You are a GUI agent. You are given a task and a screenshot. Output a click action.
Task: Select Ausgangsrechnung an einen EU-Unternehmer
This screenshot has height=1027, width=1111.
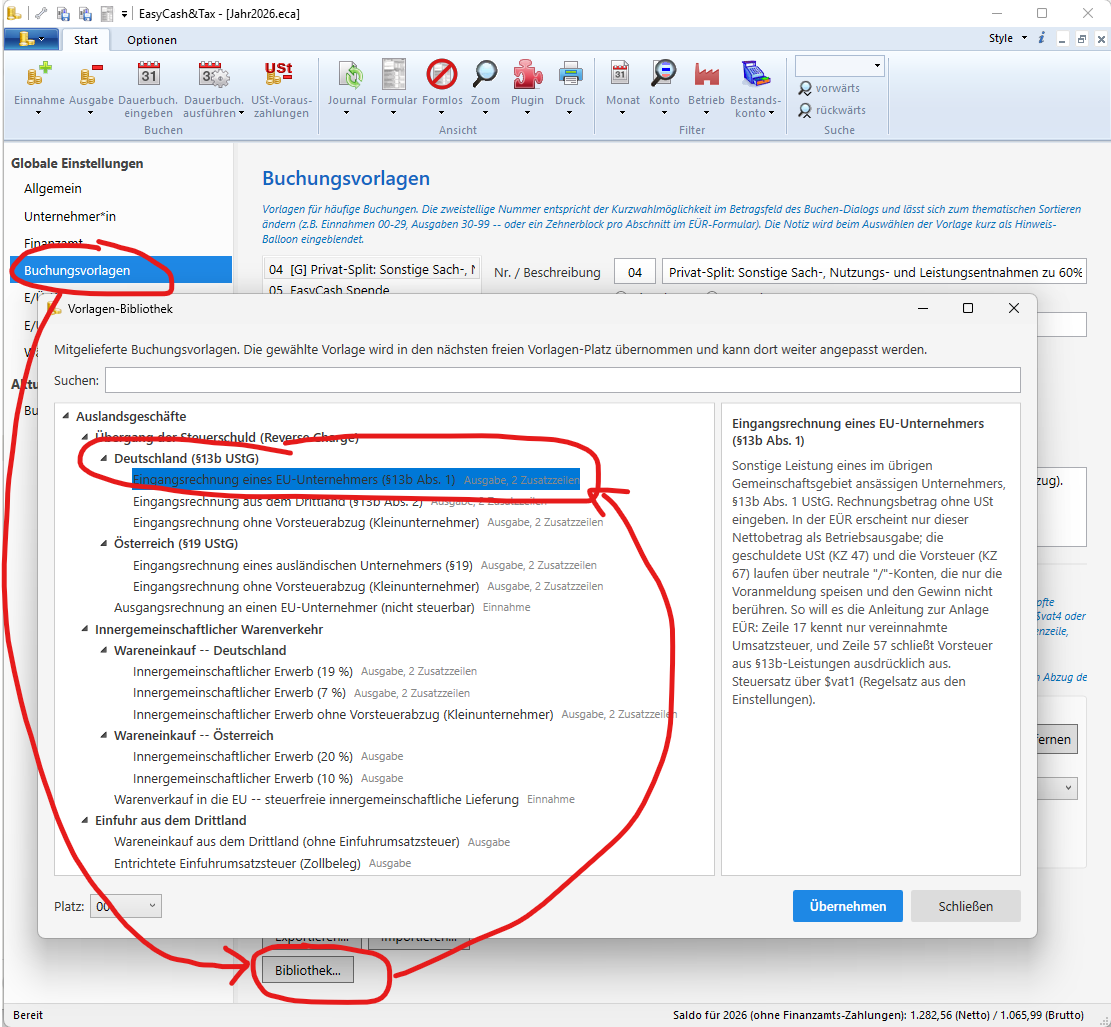pyautogui.click(x=294, y=607)
